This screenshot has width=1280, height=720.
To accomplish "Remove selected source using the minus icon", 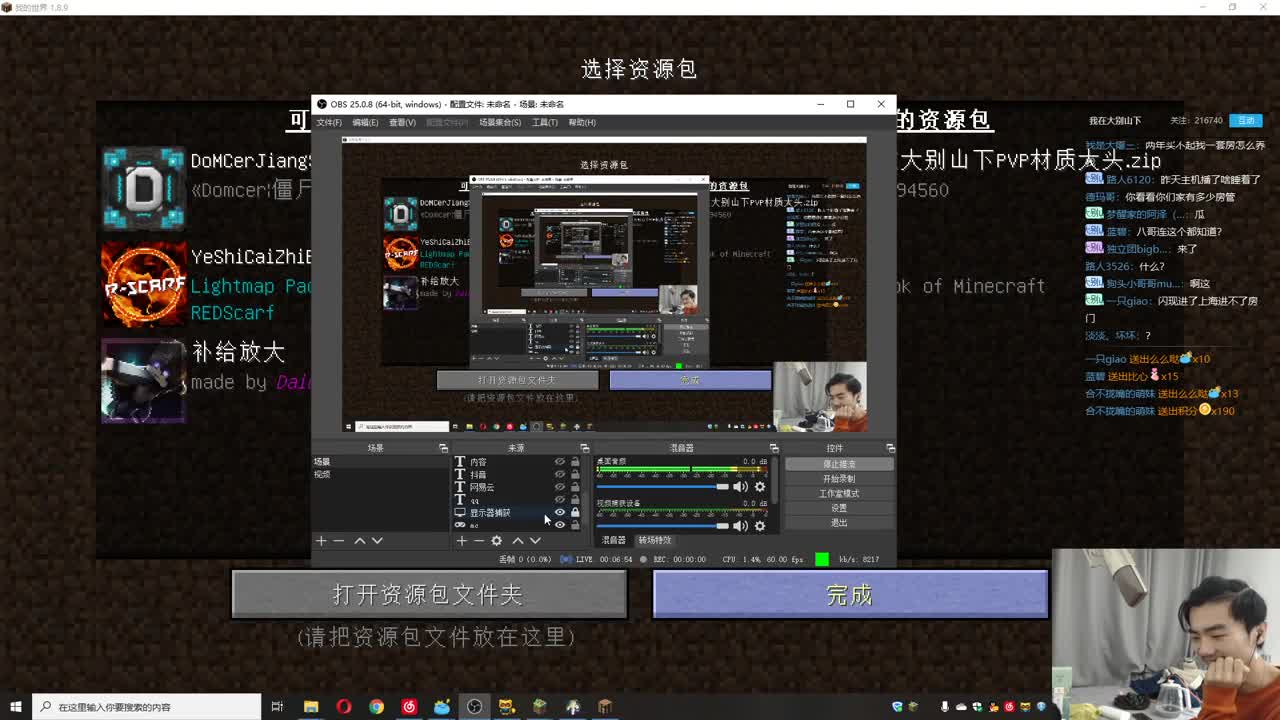I will 478,541.
